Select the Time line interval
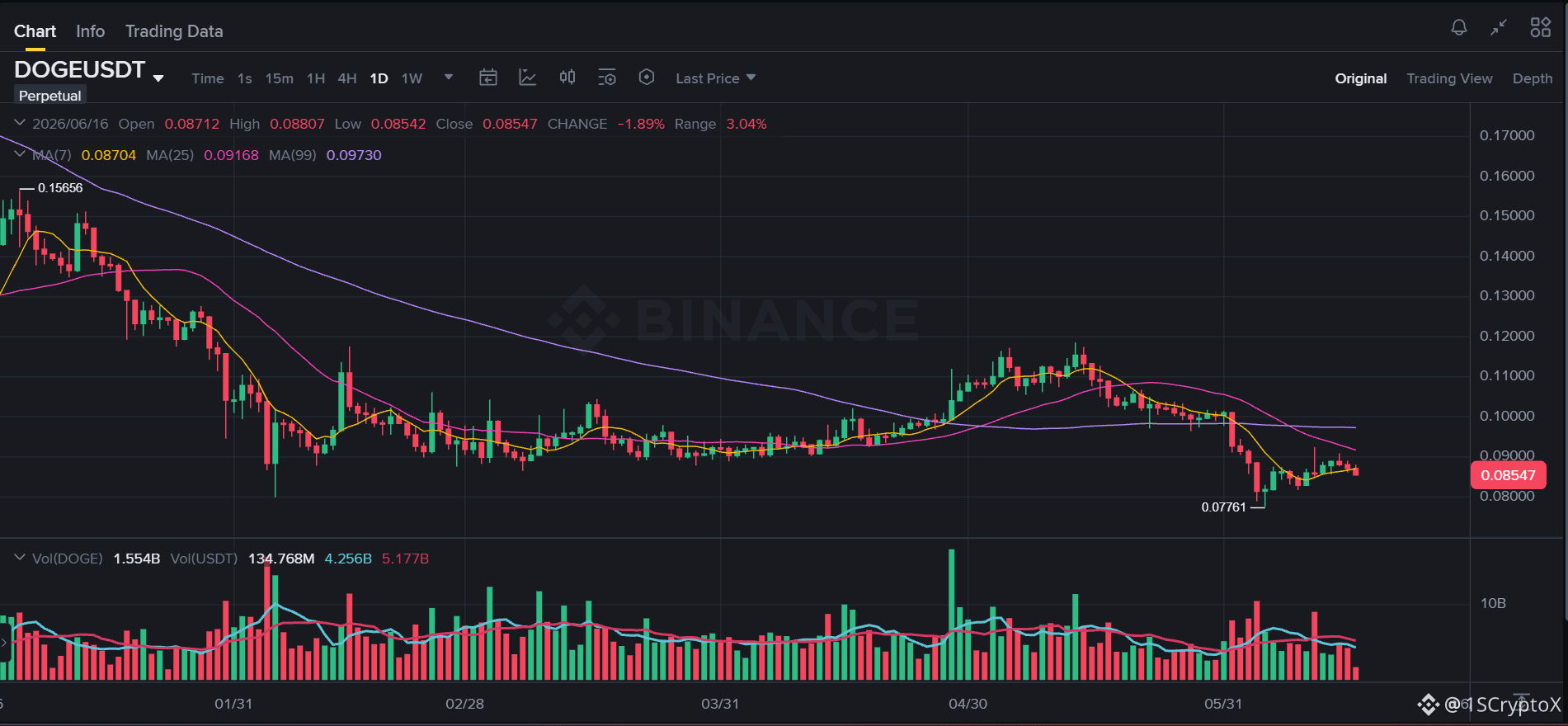 [x=208, y=78]
